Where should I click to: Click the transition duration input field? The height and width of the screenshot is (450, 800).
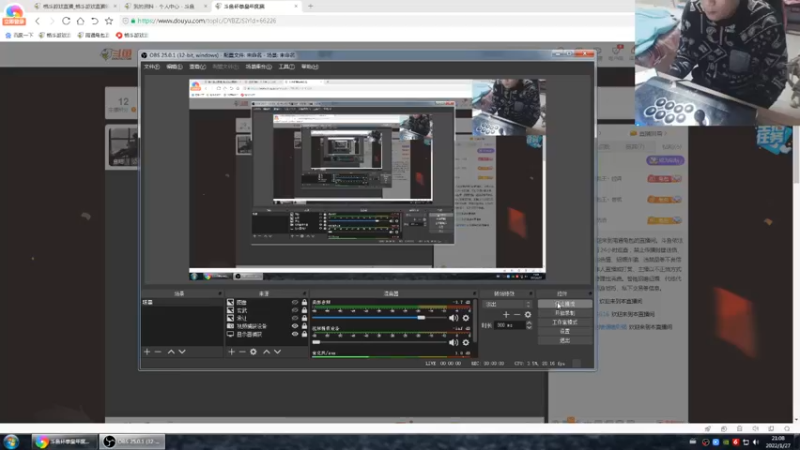click(x=510, y=325)
